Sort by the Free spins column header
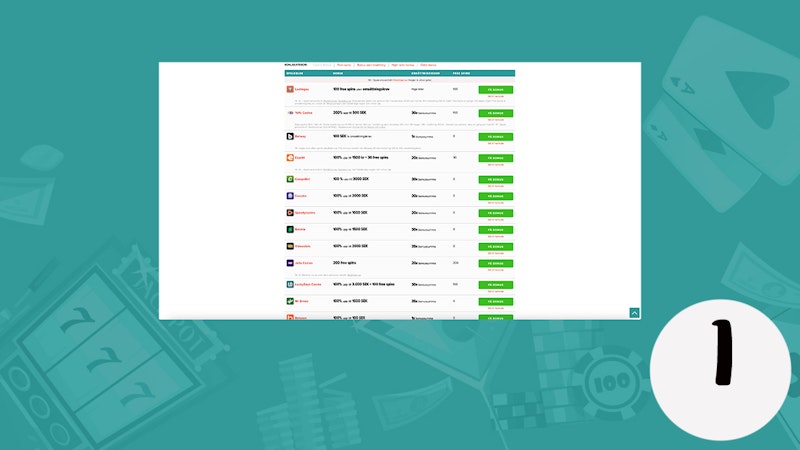 (461, 72)
